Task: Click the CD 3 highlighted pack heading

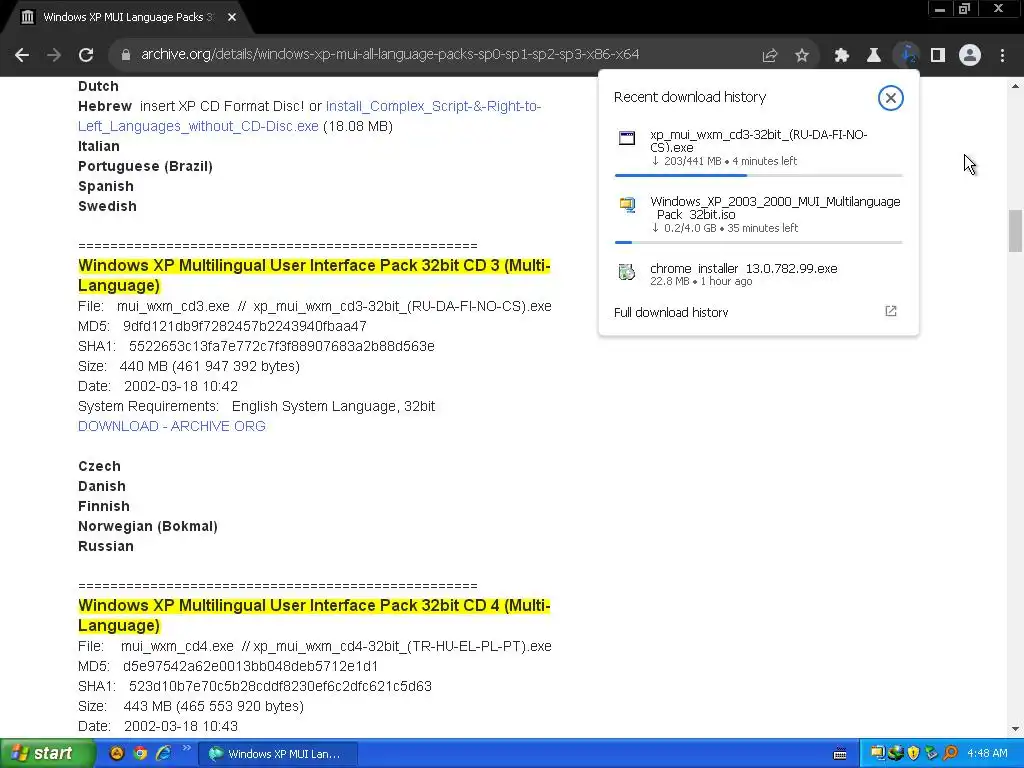Action: point(314,276)
